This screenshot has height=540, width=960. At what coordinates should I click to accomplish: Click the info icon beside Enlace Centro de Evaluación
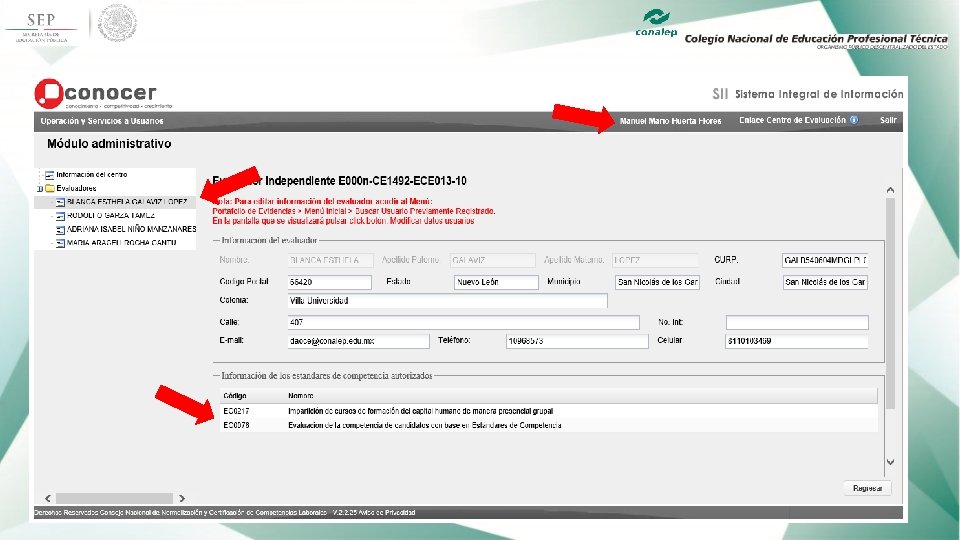point(853,120)
